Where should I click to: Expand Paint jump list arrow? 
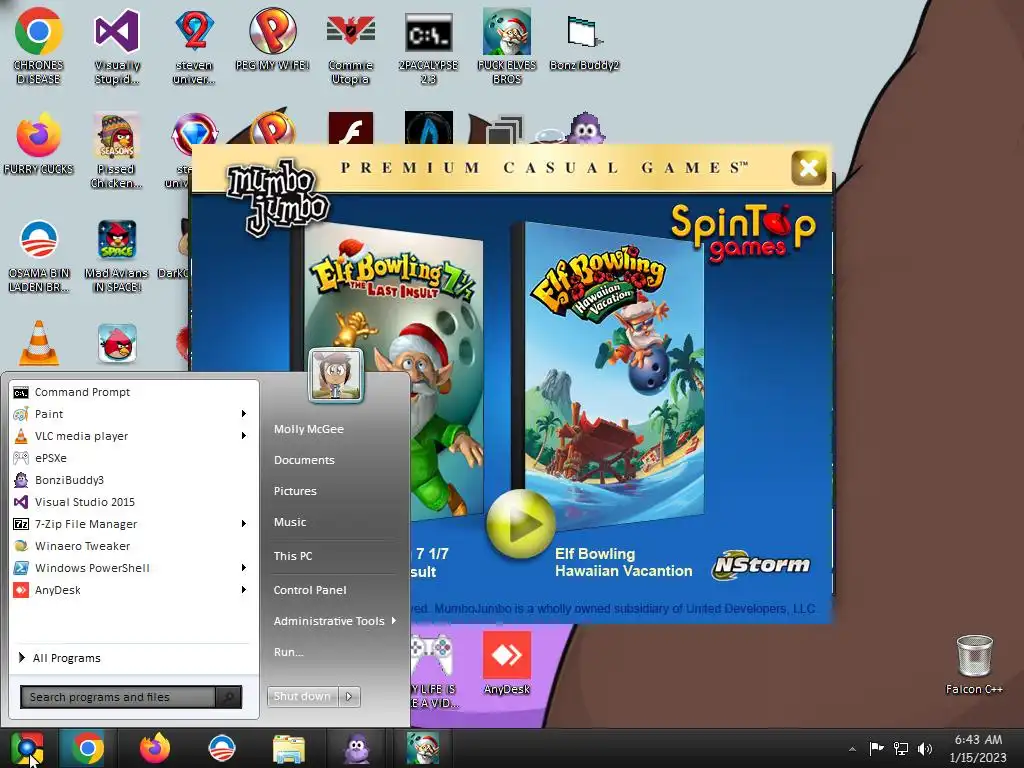click(x=244, y=414)
